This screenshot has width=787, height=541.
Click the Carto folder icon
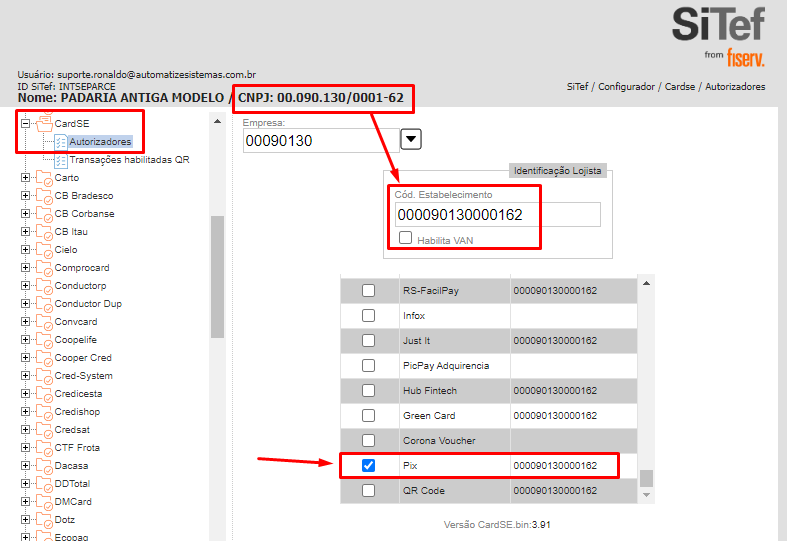(x=44, y=178)
